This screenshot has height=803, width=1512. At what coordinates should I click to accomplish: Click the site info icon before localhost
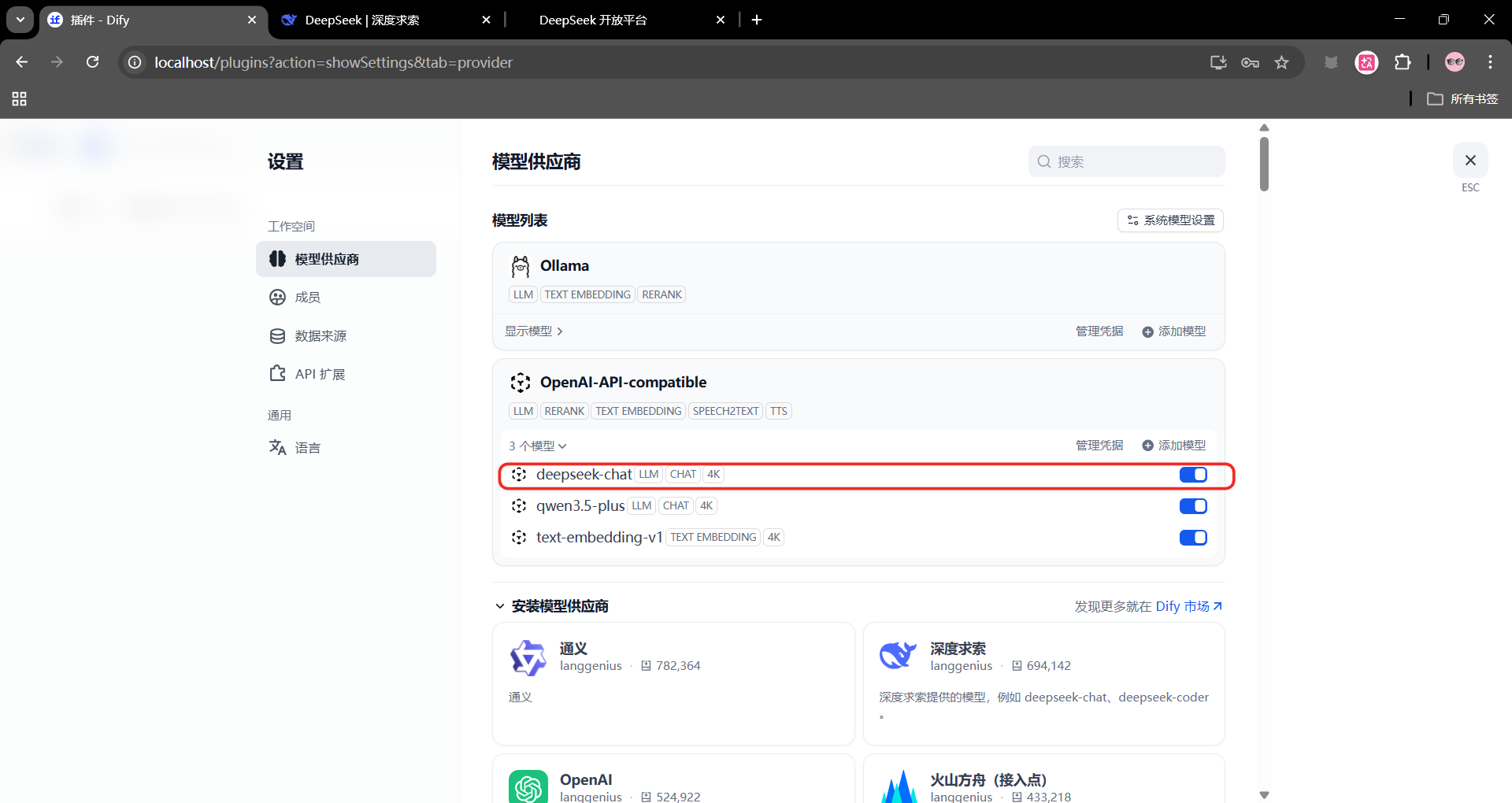pos(135,62)
